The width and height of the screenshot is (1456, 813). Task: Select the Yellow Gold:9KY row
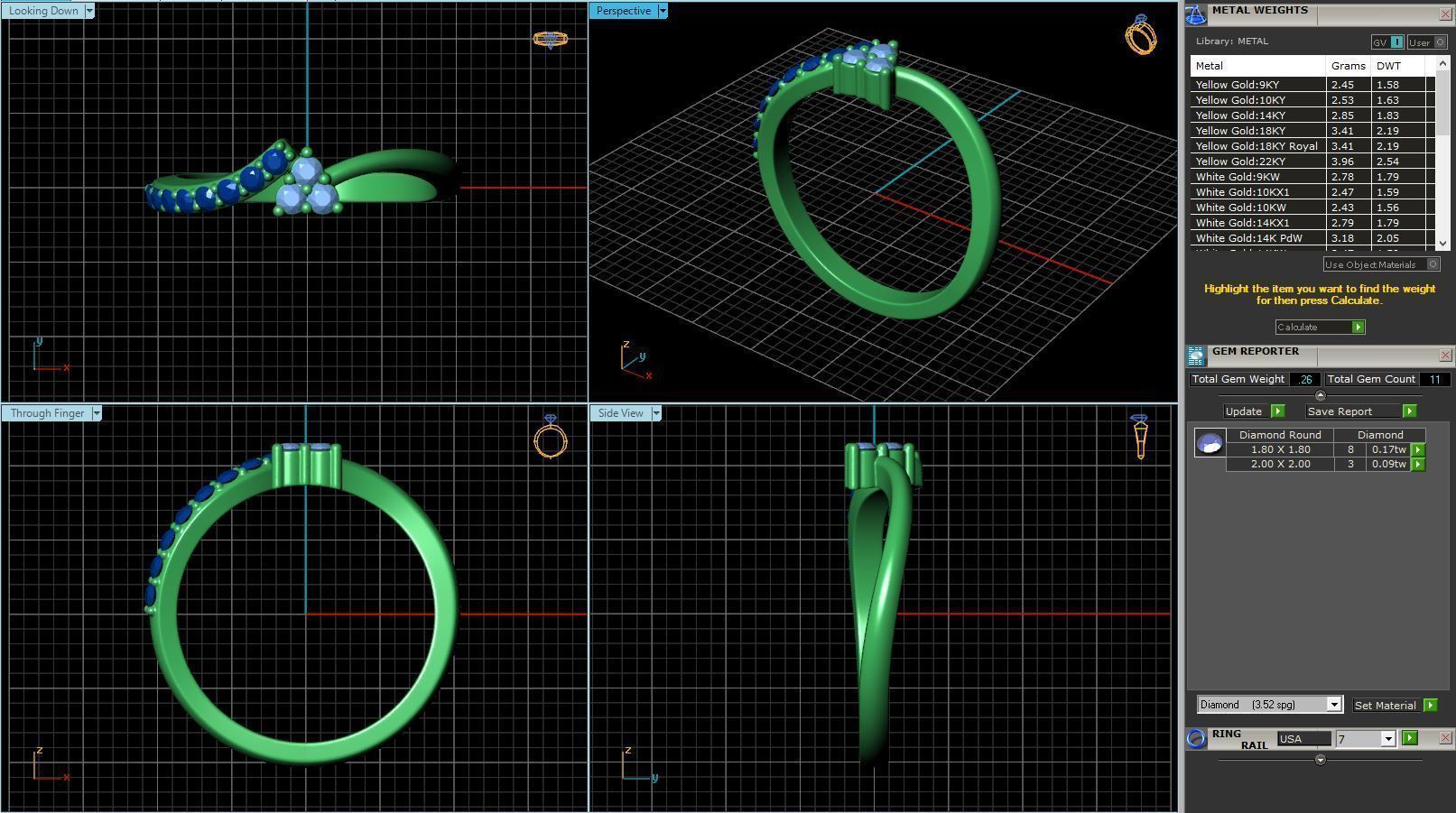point(1312,85)
